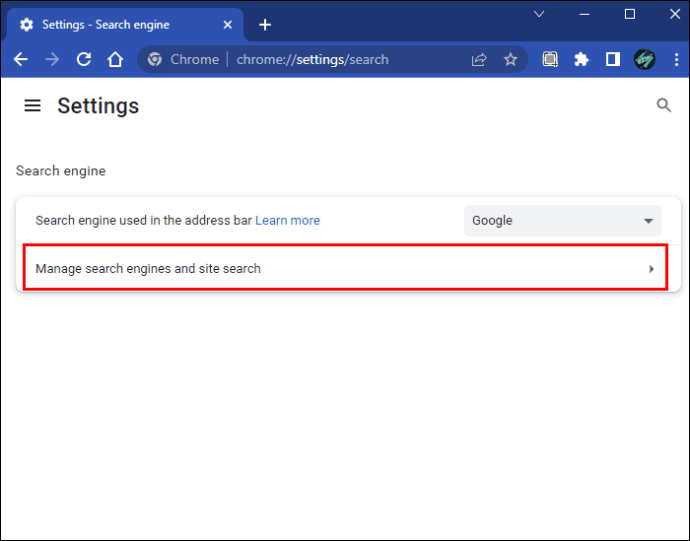
Task: Open the Settings hamburger menu
Action: pyautogui.click(x=32, y=106)
